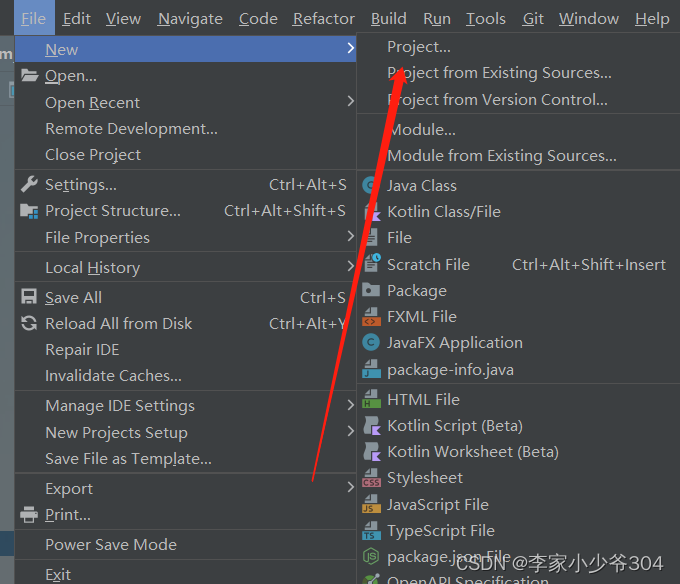Click the TypeScript File TS icon
This screenshot has height=584, width=680.
coord(372,531)
